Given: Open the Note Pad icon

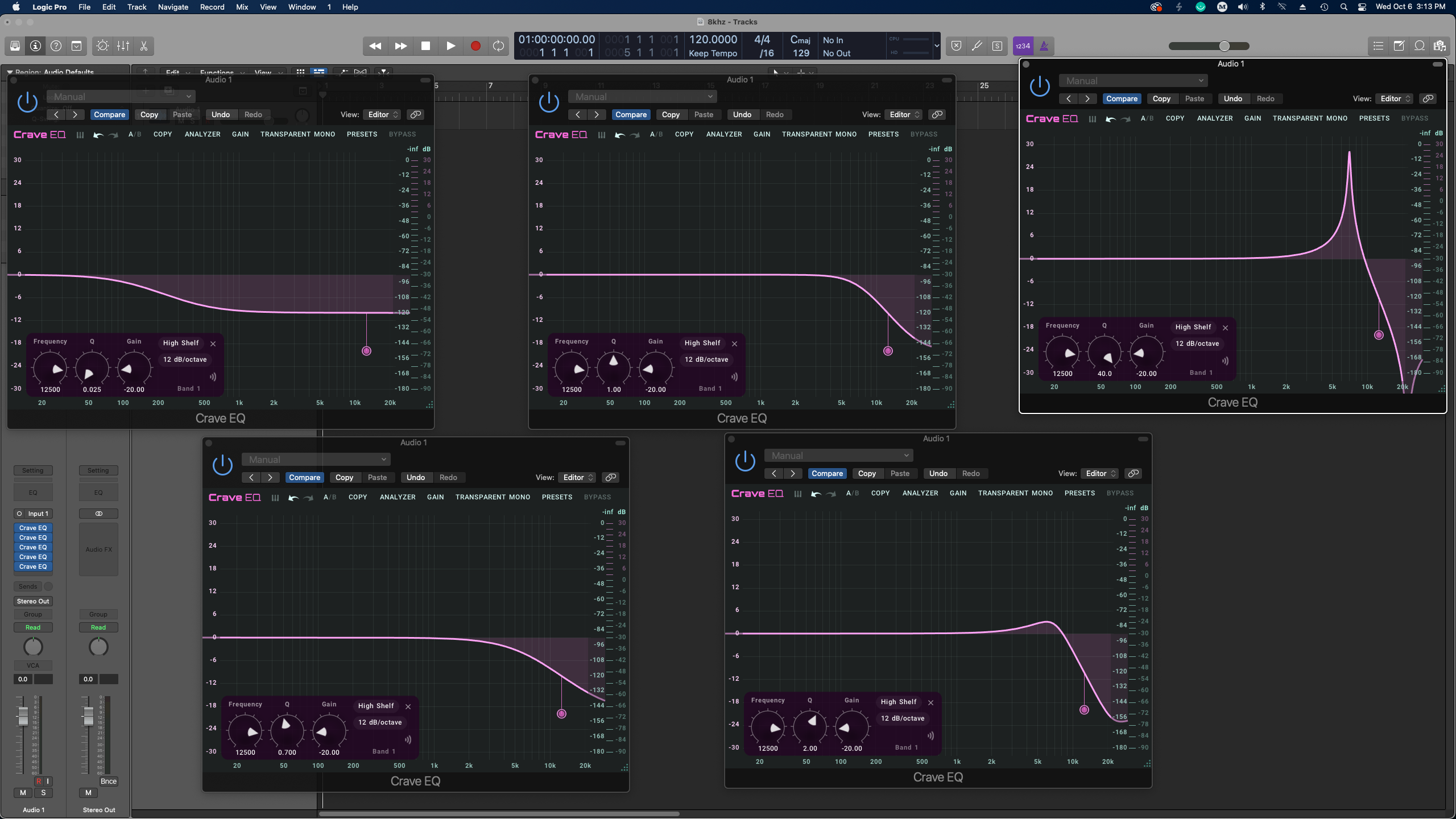Looking at the screenshot, I should (x=1399, y=46).
